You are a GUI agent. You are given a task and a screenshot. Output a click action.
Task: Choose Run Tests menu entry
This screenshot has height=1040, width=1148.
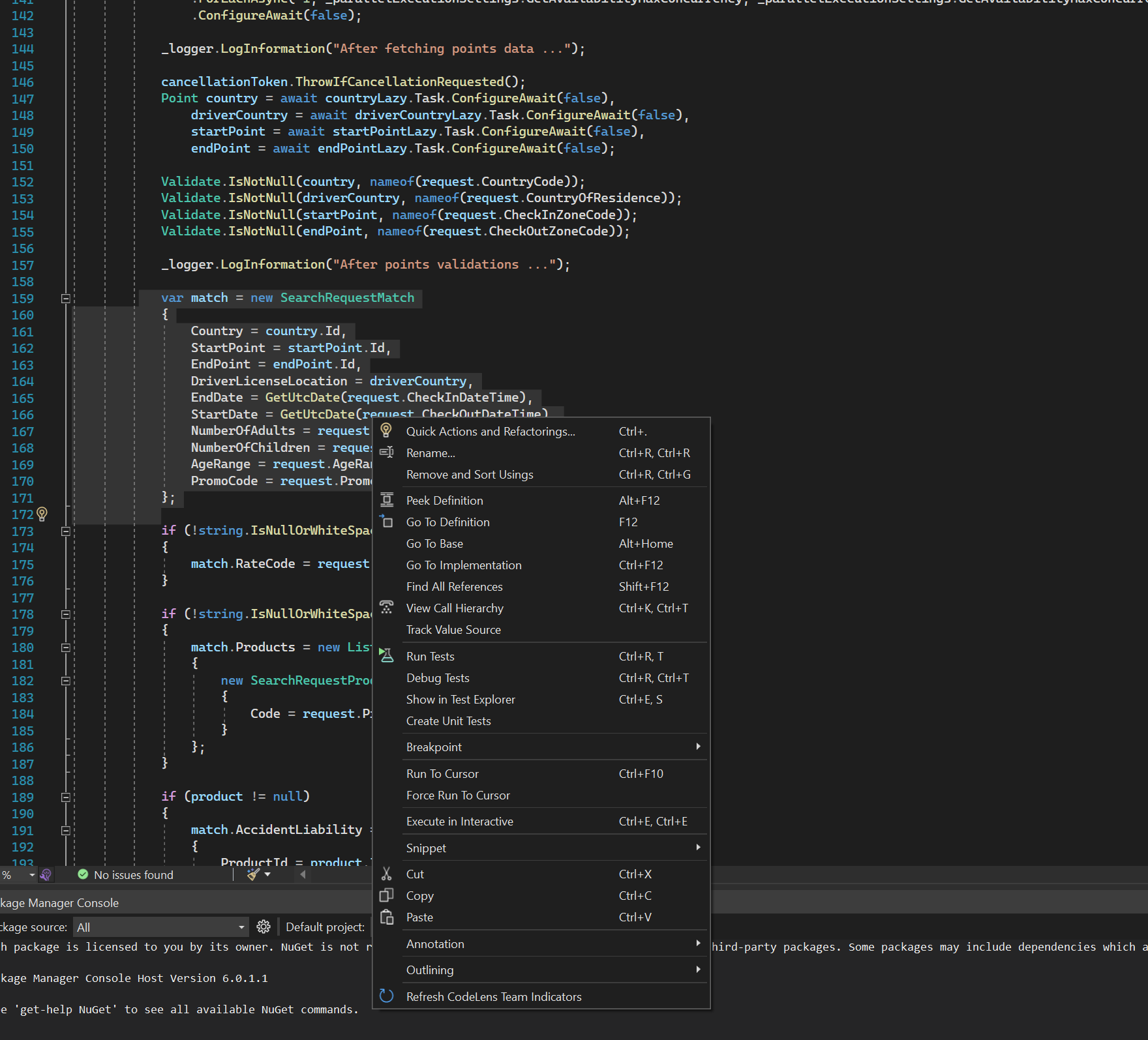coord(541,656)
